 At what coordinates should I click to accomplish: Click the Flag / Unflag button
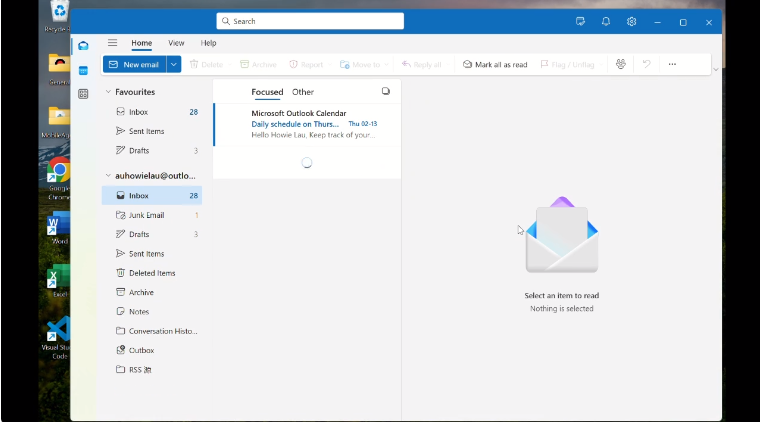pyautogui.click(x=567, y=64)
